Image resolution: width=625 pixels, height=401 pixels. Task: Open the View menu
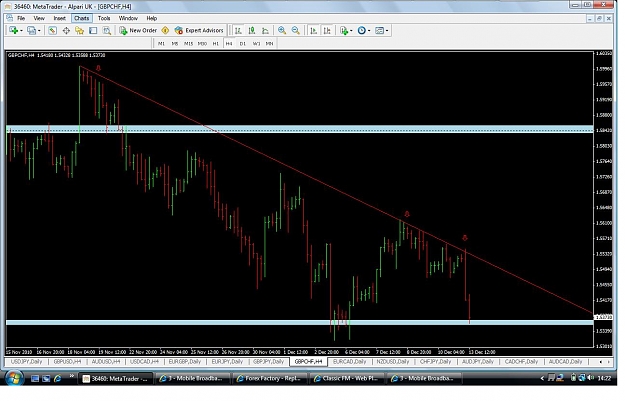click(39, 18)
